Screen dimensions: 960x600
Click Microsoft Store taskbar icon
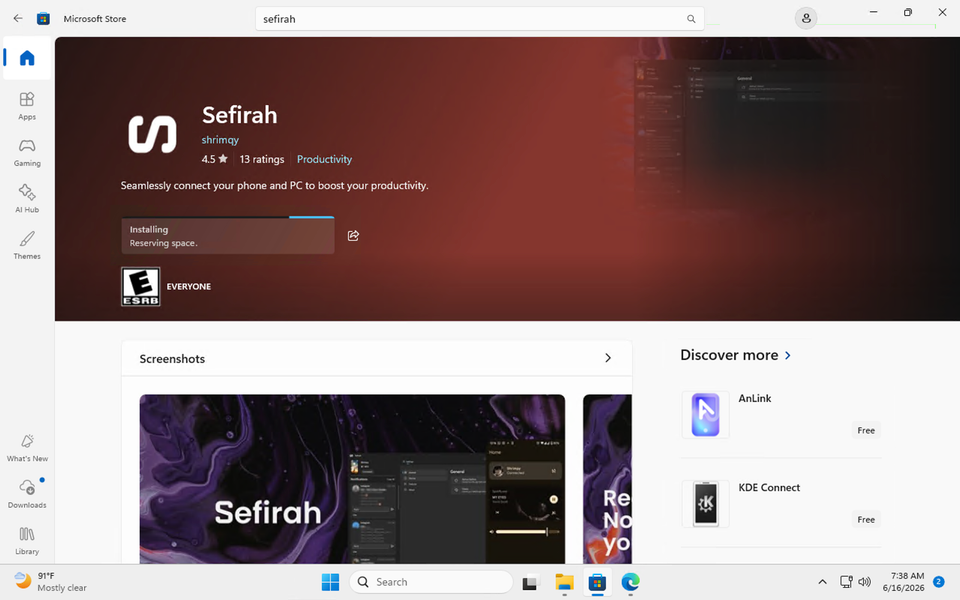[597, 582]
